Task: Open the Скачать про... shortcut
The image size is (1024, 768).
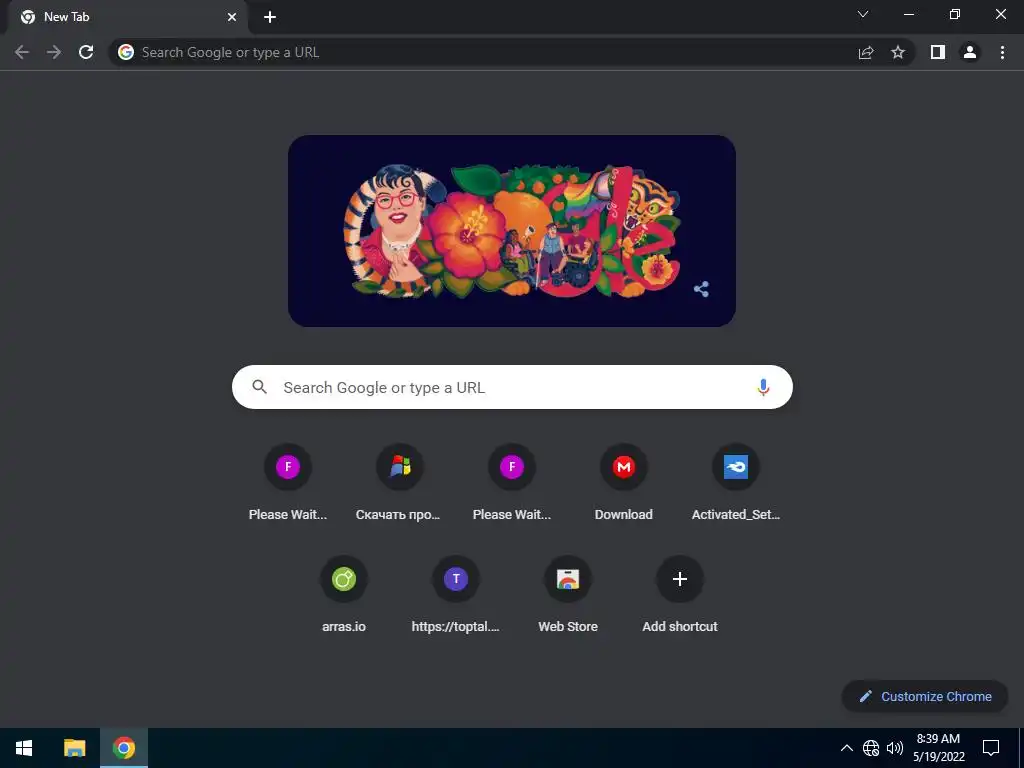Action: [400, 483]
